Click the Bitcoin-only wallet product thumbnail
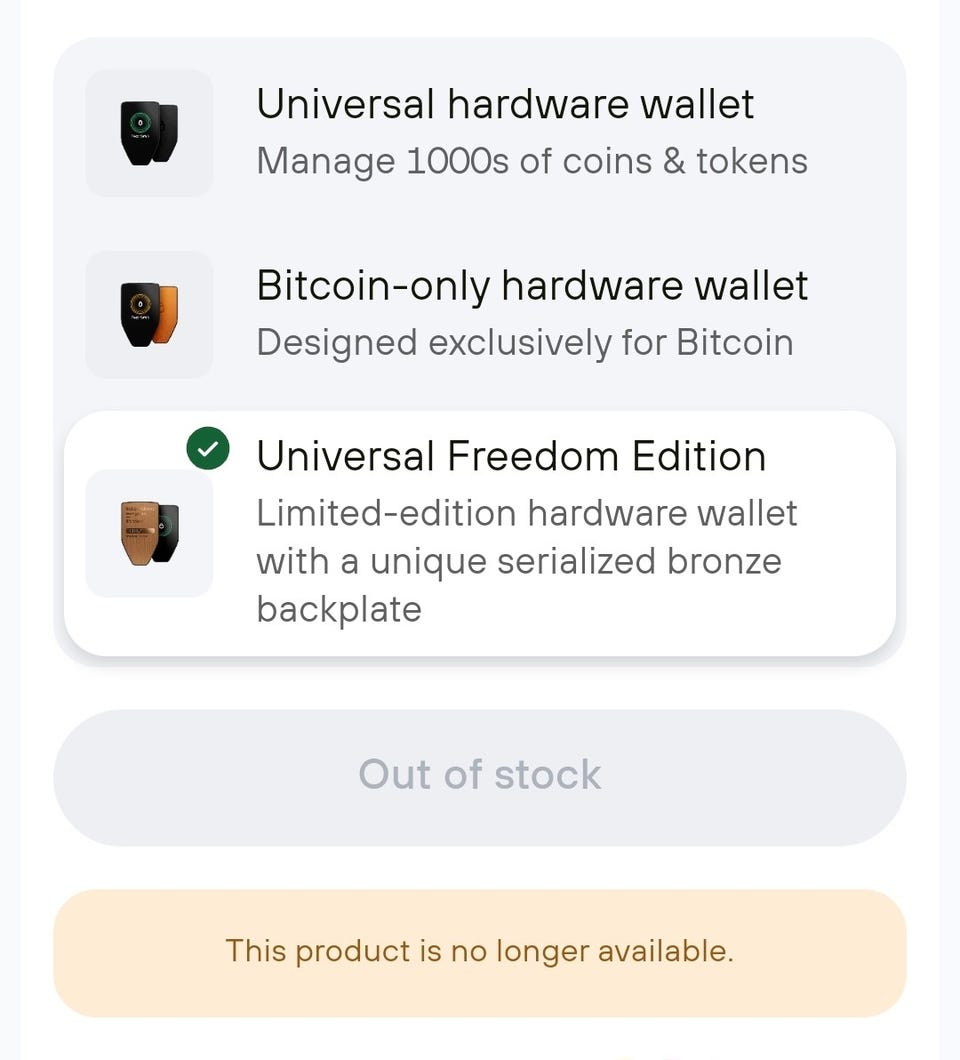Viewport: 960px width, 1060px height. tap(149, 314)
